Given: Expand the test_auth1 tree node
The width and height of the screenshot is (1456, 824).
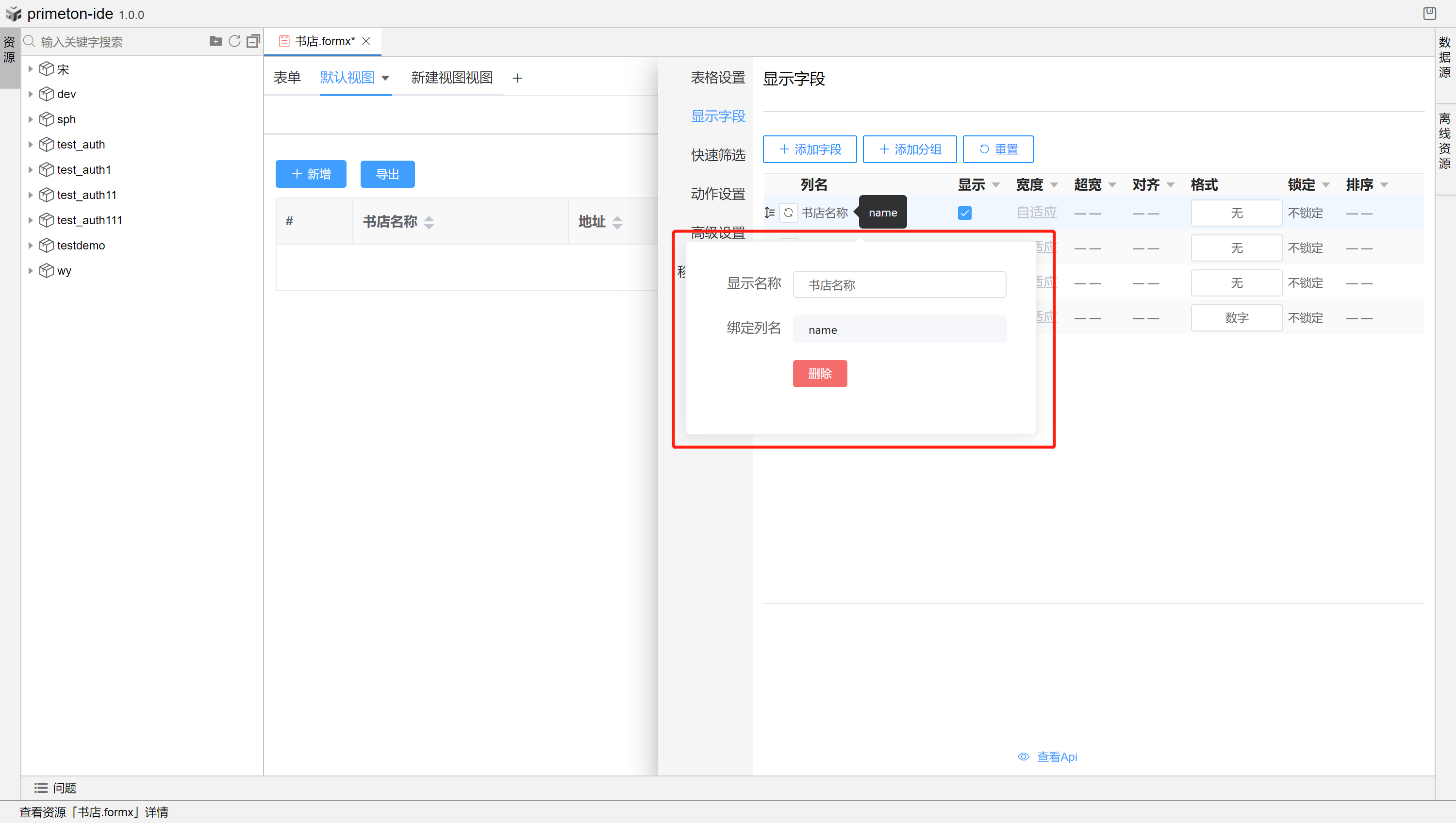Looking at the screenshot, I should (x=31, y=170).
